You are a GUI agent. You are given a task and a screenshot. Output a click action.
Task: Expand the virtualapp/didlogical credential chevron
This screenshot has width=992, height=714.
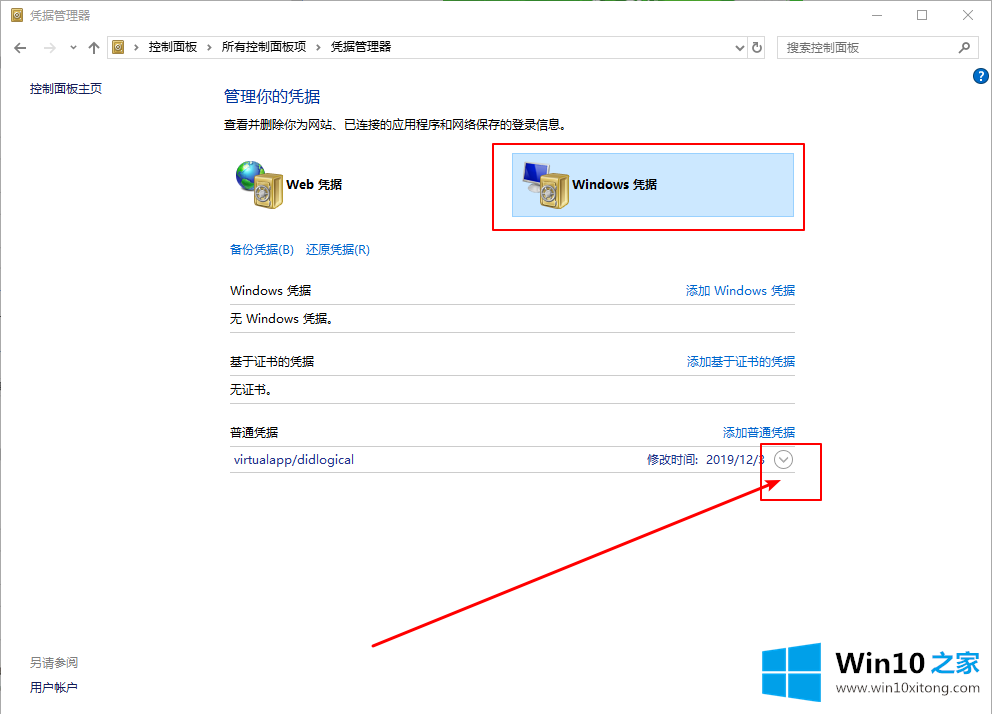784,460
